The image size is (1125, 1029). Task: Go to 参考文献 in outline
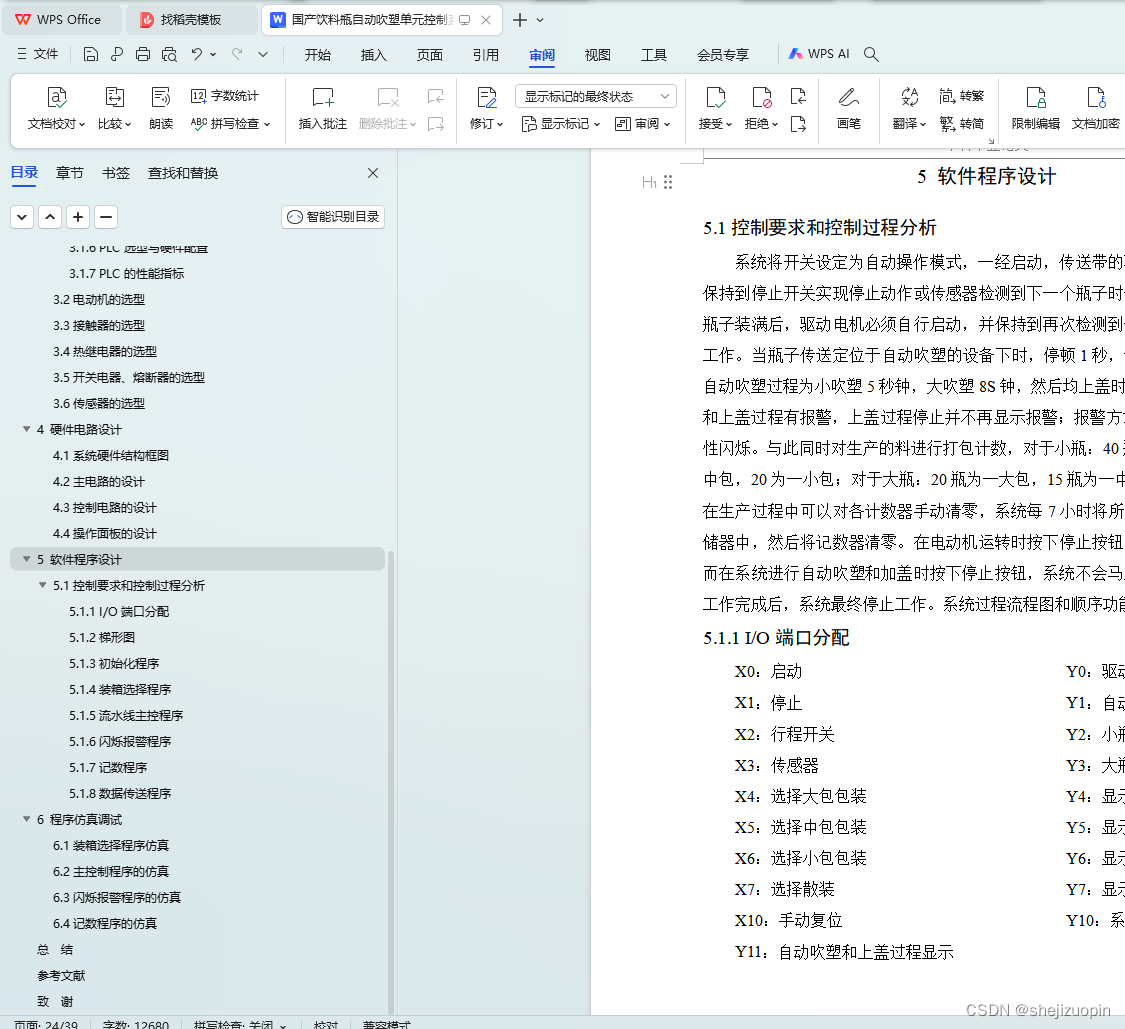click(61, 975)
